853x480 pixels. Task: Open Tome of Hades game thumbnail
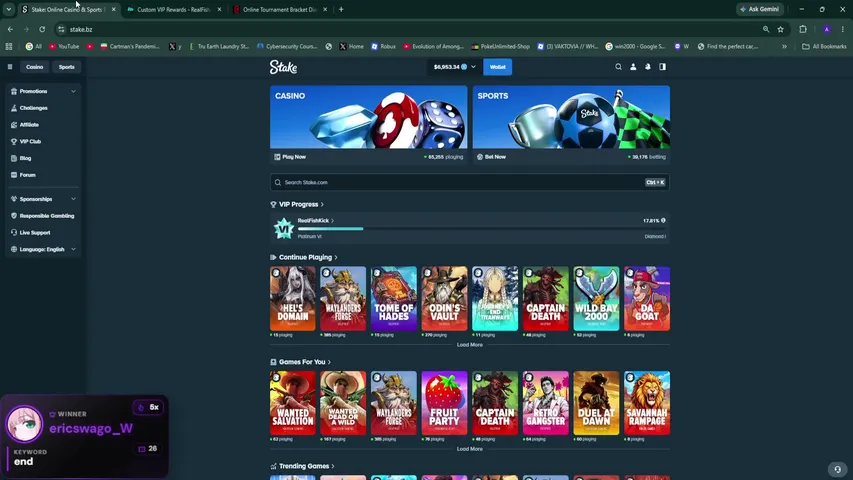point(394,298)
